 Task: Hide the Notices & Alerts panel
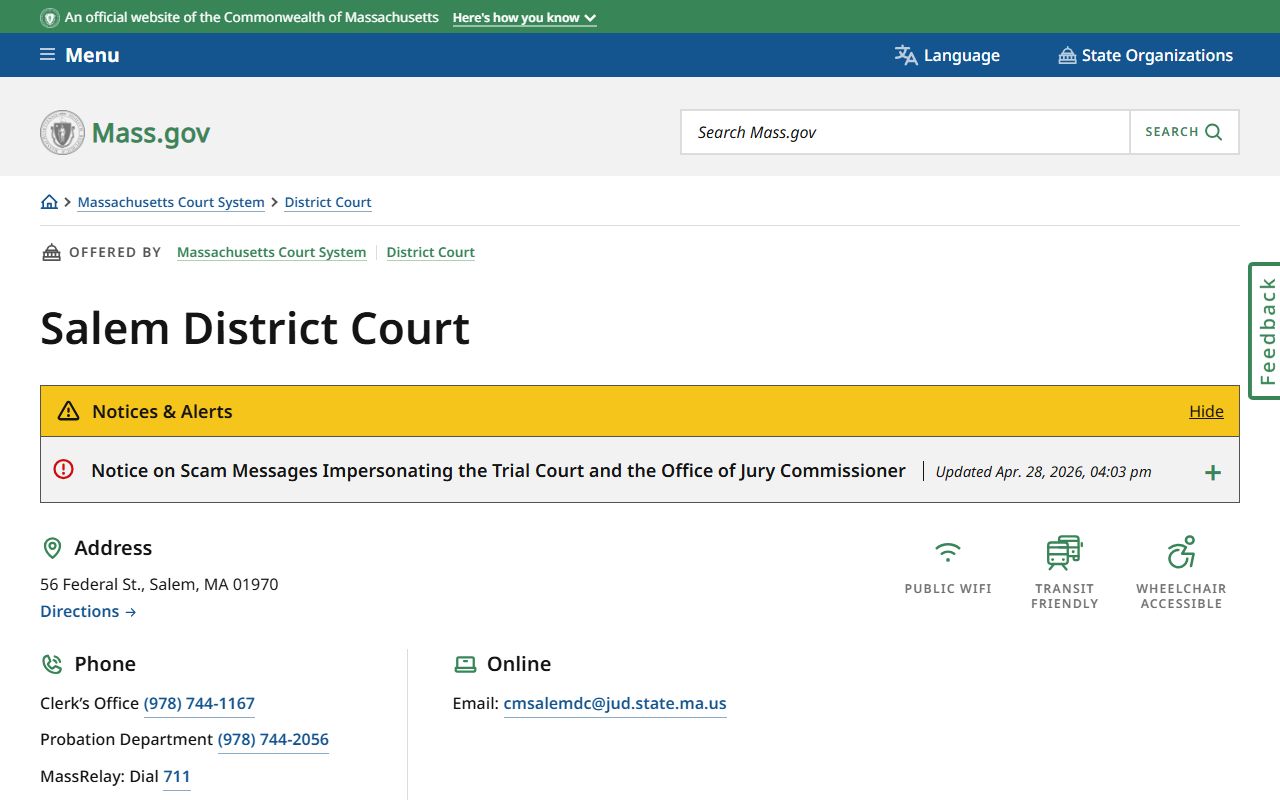click(1206, 411)
